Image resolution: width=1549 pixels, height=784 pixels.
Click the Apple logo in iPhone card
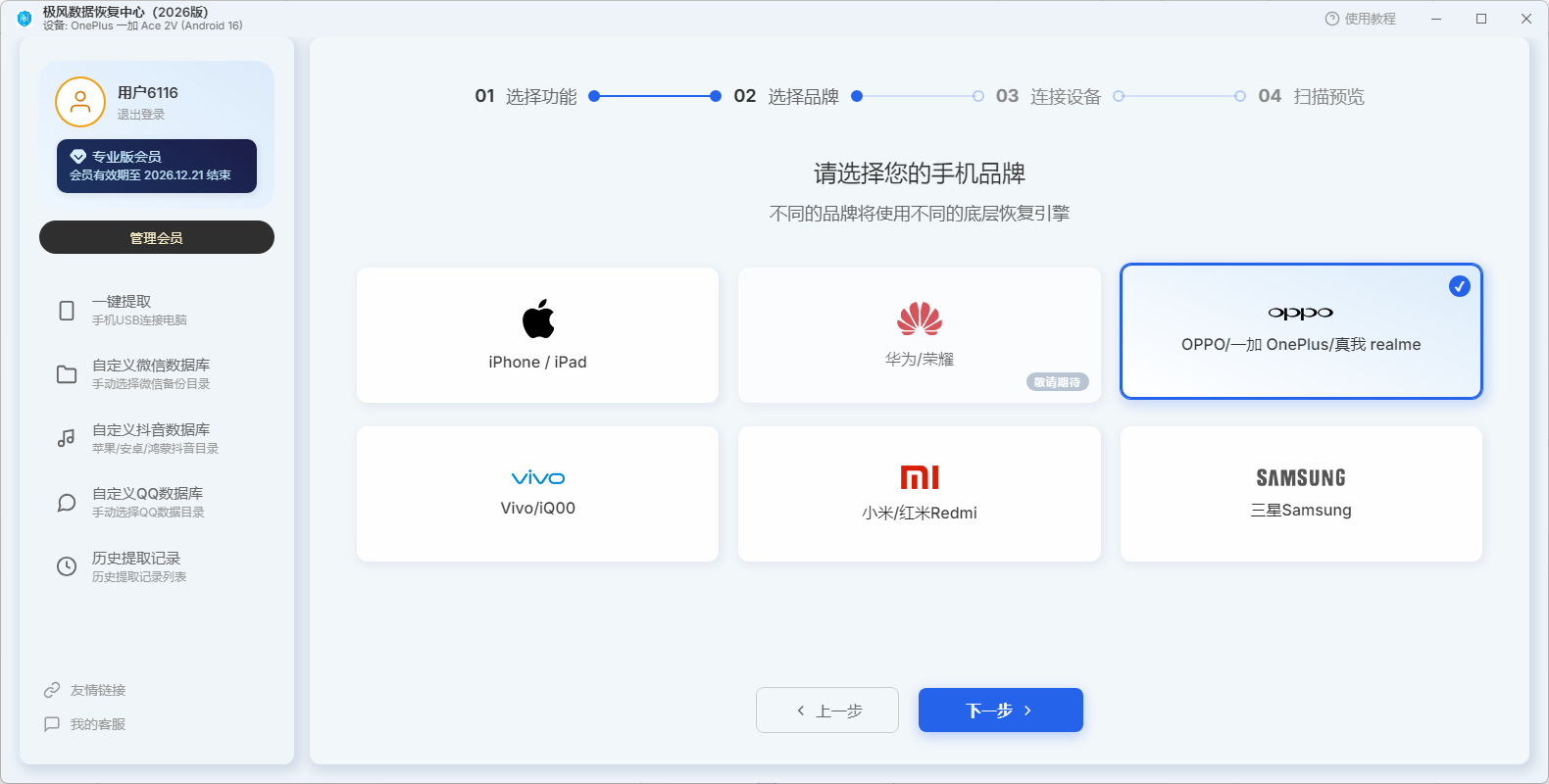click(x=538, y=318)
